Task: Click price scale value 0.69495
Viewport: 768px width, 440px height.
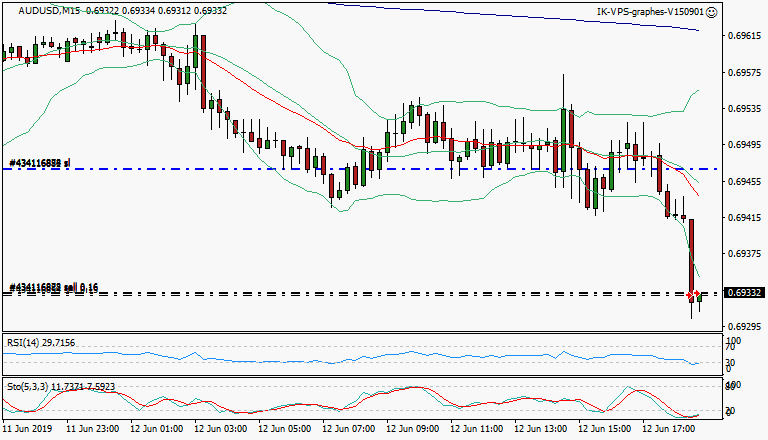Action: 744,145
